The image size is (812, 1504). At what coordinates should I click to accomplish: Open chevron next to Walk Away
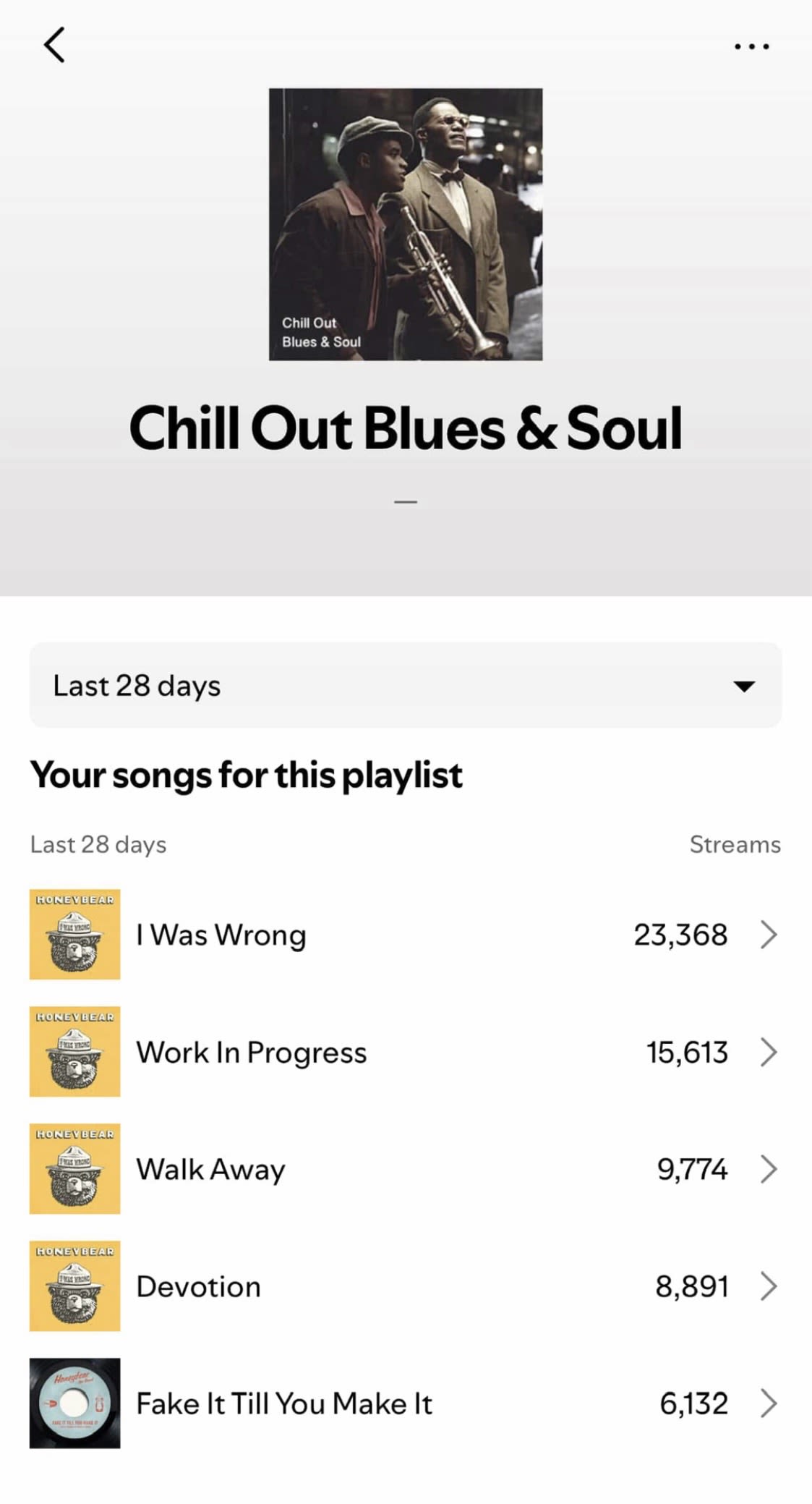coord(769,1169)
